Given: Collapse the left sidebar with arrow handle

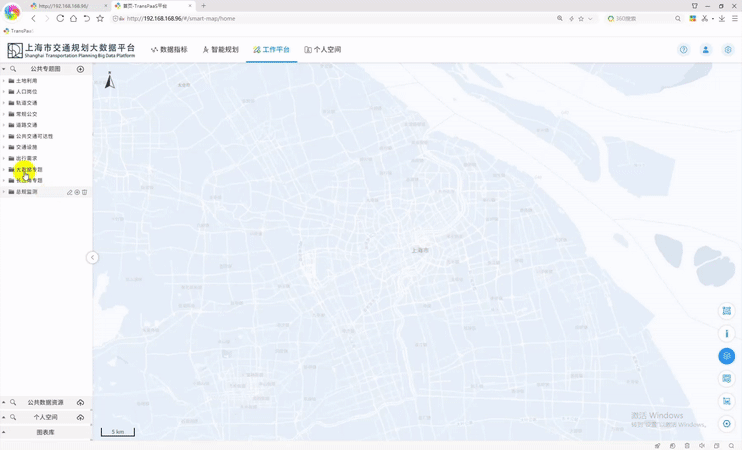Looking at the screenshot, I should tap(92, 258).
